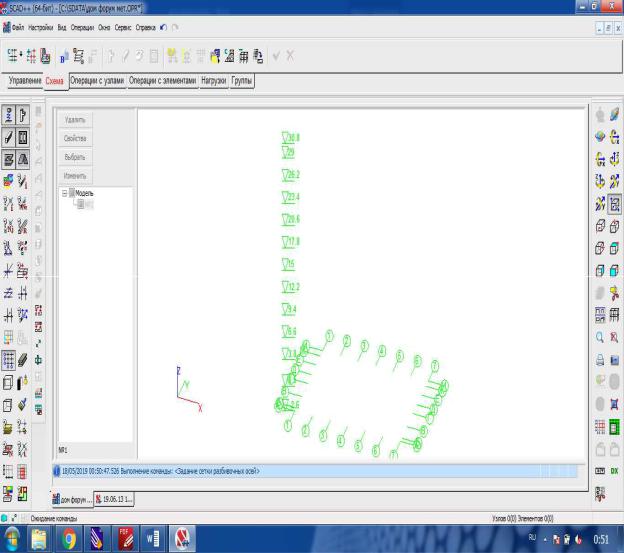Image resolution: width=624 pixels, height=553 pixels.
Task: Click the red table icon near left toolbar bottom
Action: (23, 472)
